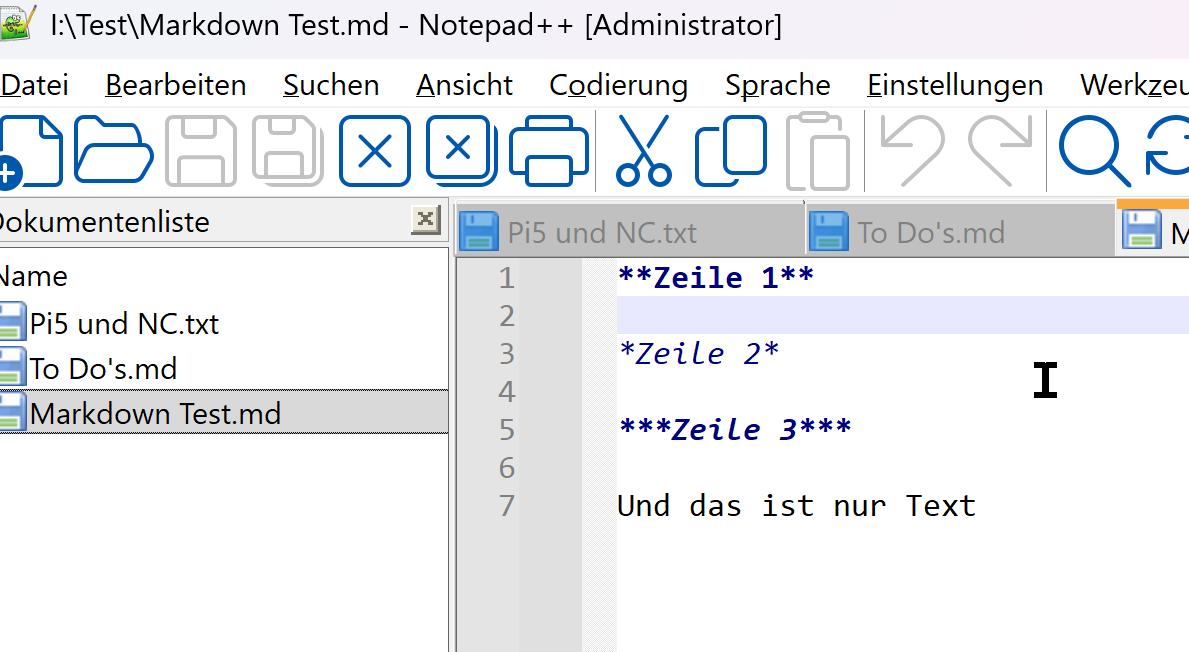This screenshot has width=1189, height=652.
Task: Click file icon next to Markdown Test.md in list
Action: pos(12,412)
